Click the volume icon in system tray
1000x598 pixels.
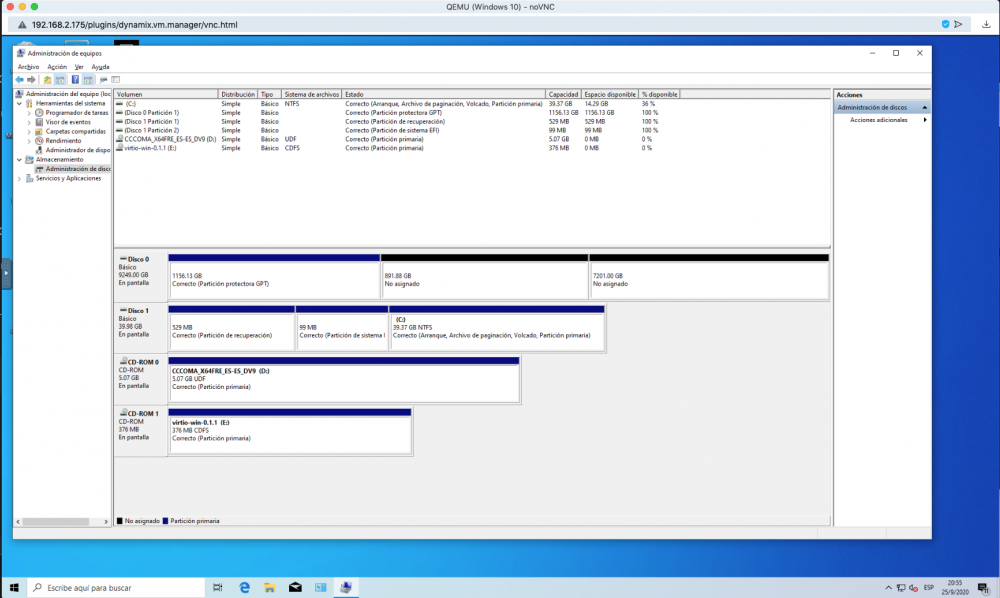[x=914, y=588]
